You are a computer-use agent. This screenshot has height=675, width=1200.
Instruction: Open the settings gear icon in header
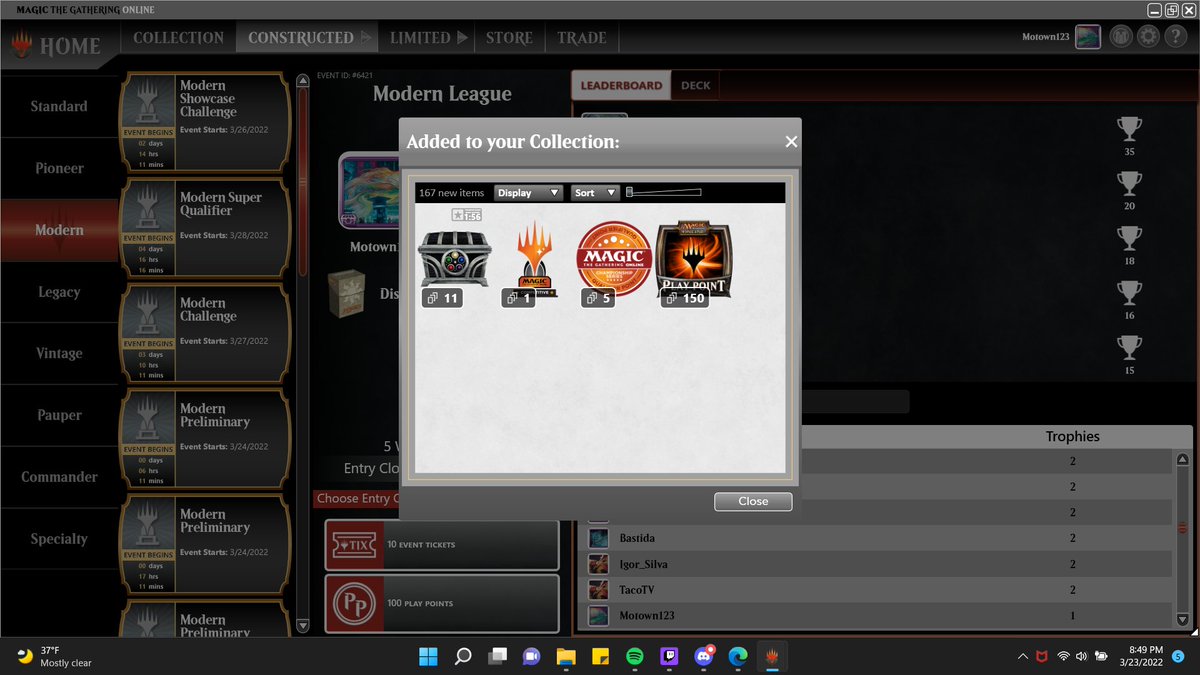[x=1148, y=37]
